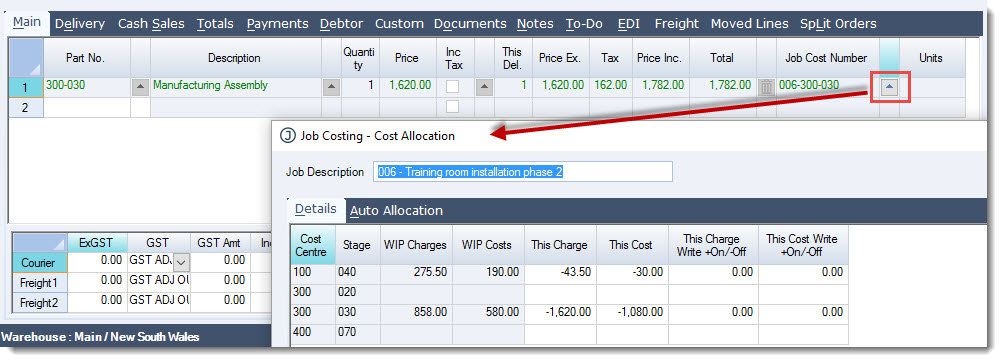The height and width of the screenshot is (362, 1002).
Task: Open the Cash Sales tab
Action: click(151, 24)
